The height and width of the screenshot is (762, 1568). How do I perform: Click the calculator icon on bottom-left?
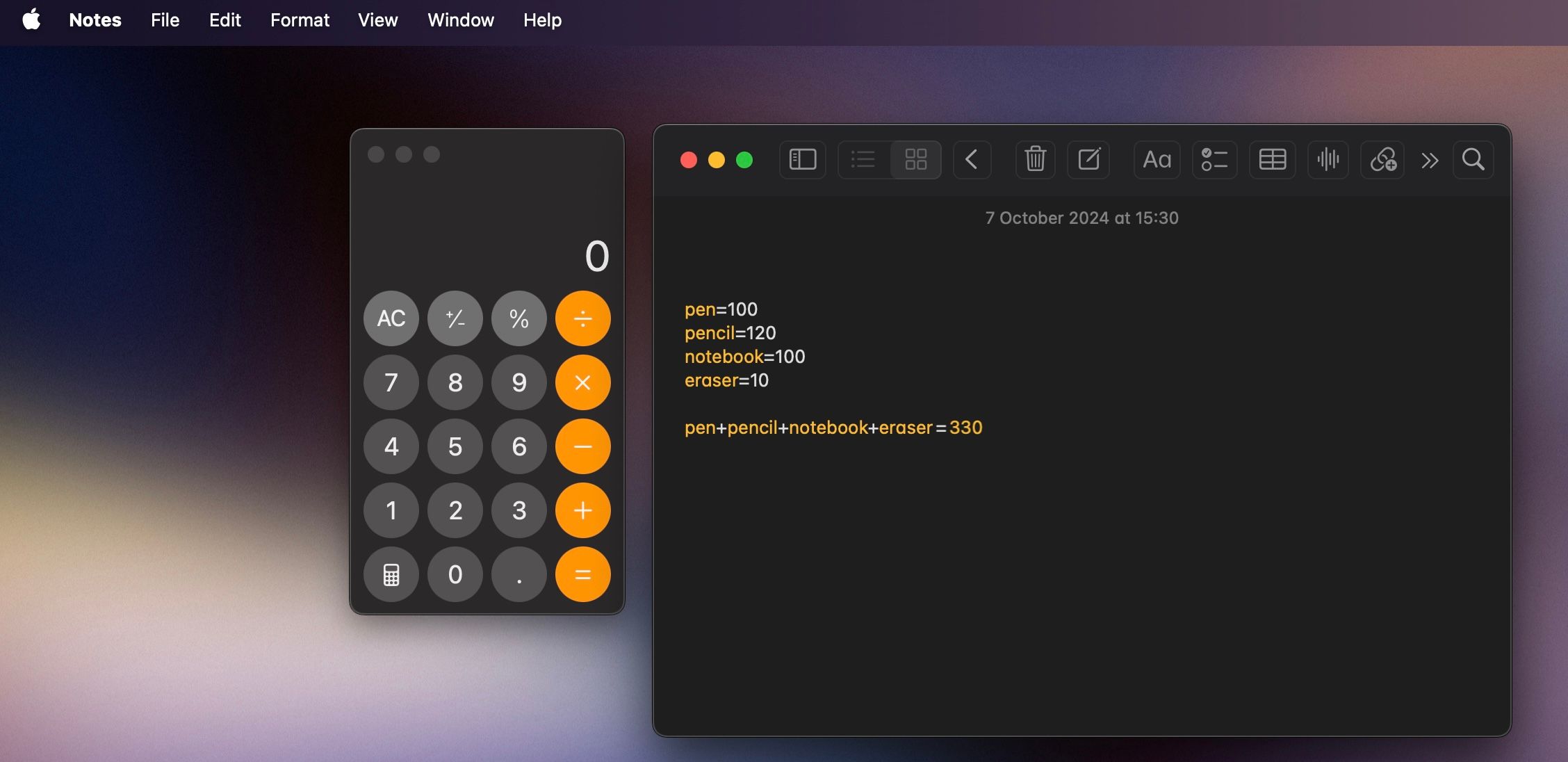point(391,573)
